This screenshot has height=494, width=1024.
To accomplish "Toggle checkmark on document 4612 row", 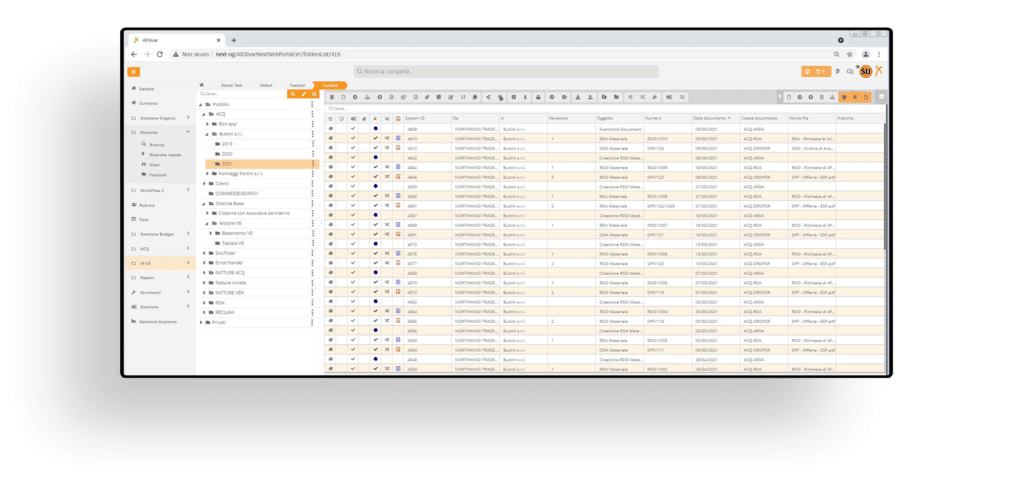I will click(353, 148).
